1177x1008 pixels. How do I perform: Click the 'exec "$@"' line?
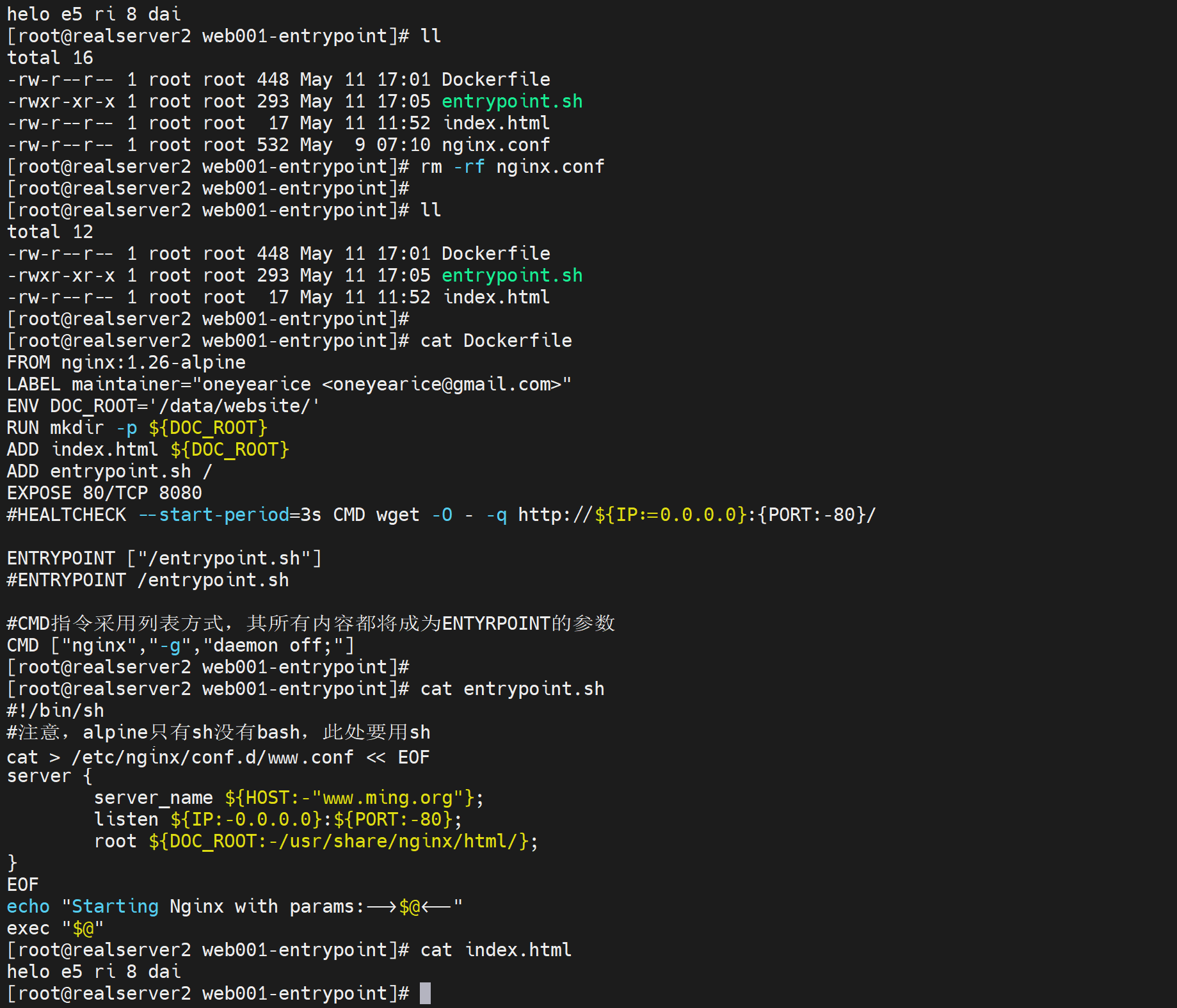tap(55, 928)
